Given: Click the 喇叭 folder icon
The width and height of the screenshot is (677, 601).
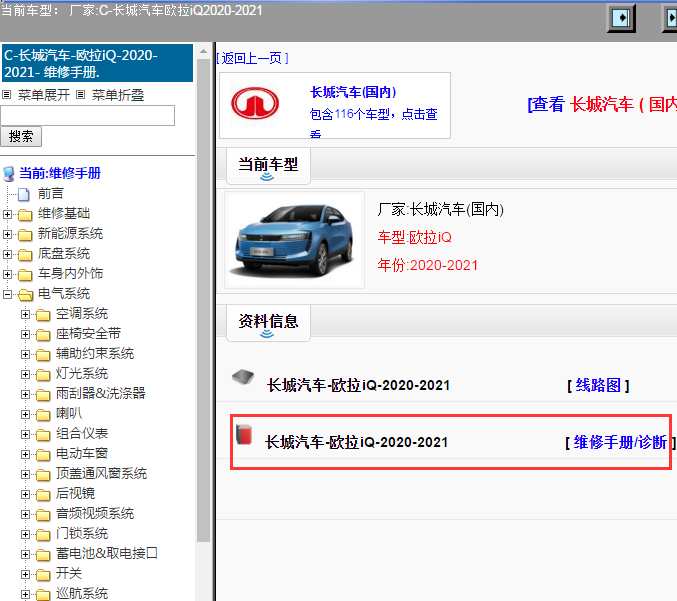Looking at the screenshot, I should [x=43, y=414].
